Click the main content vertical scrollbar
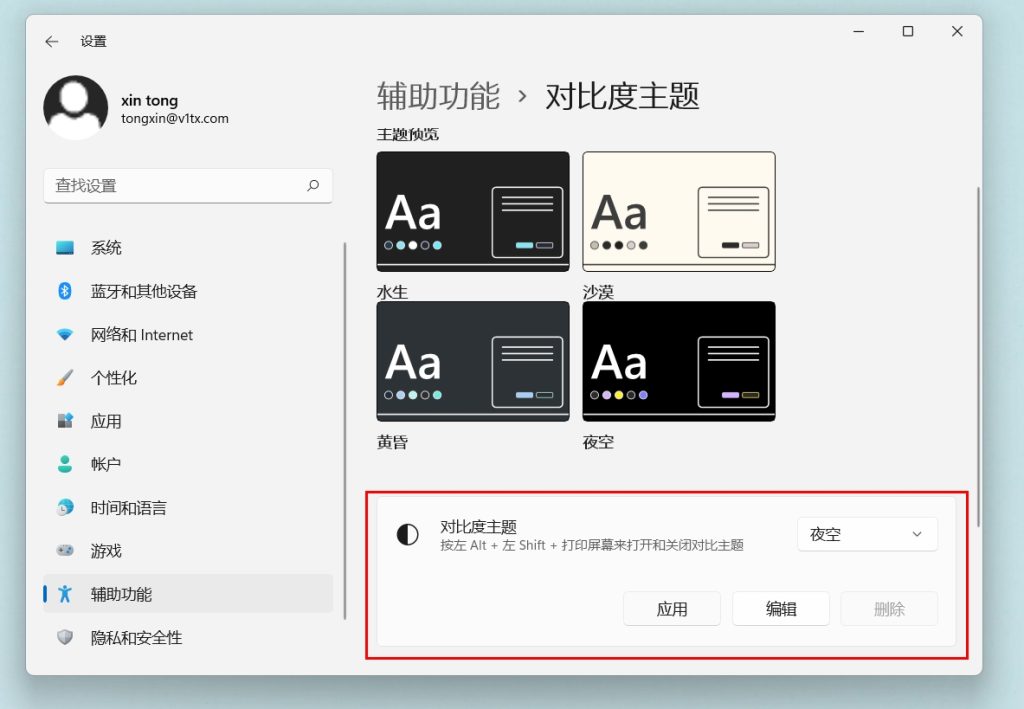Screen dimensions: 1024x709 coord(978,356)
